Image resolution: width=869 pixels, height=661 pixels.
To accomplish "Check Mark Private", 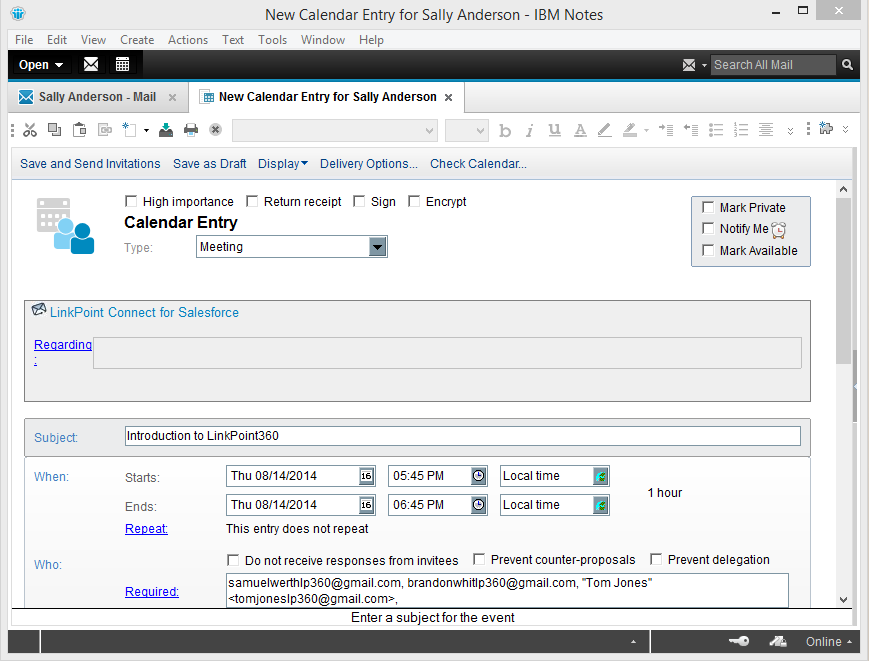I will (x=708, y=207).
